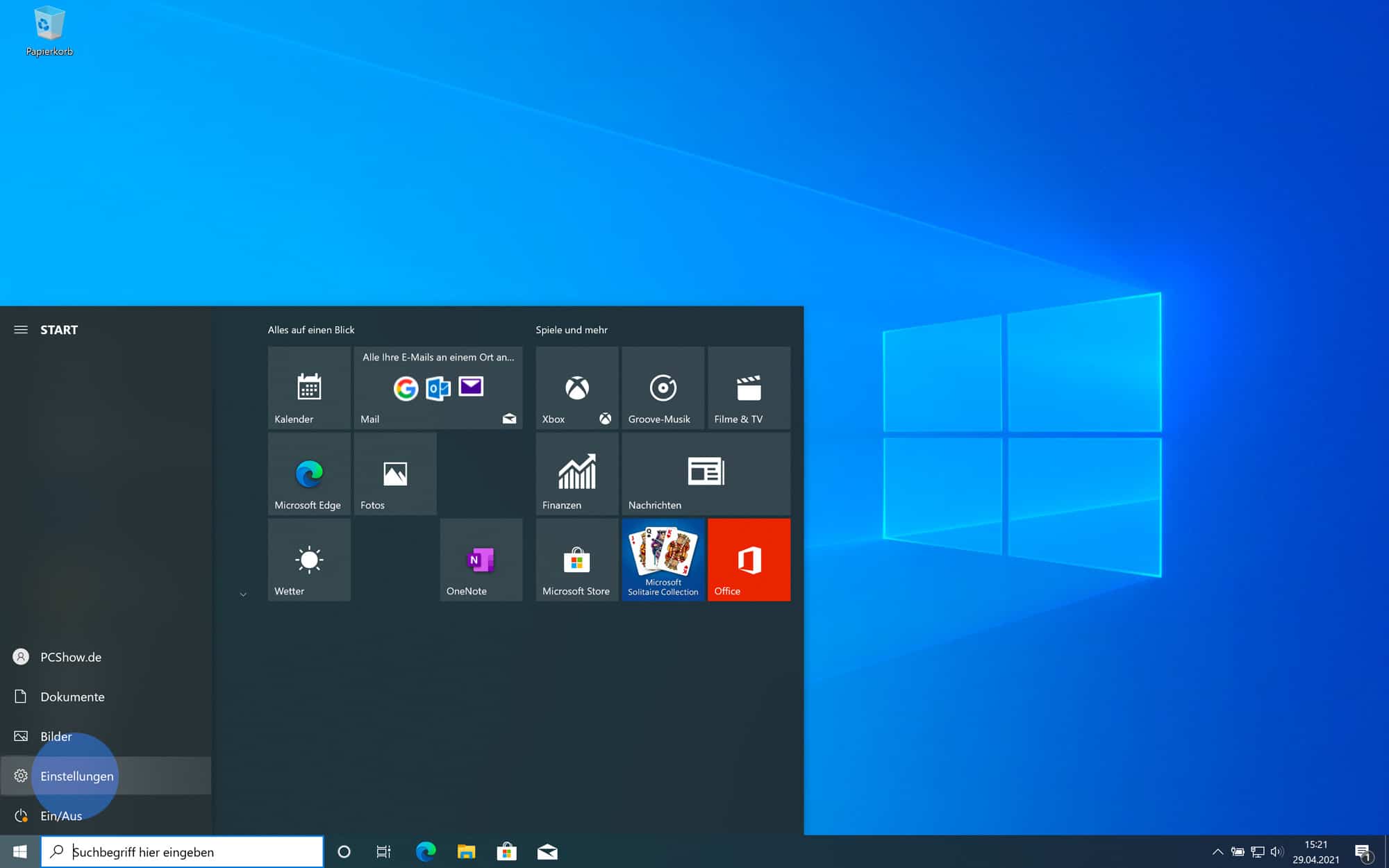Open the Wetter tile
Image resolution: width=1389 pixels, height=868 pixels.
point(309,560)
